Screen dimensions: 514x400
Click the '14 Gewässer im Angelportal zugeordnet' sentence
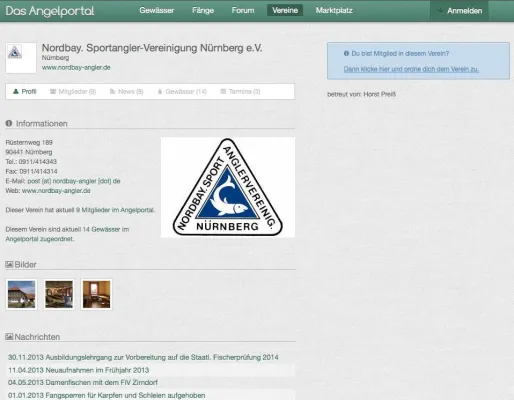tap(67, 234)
